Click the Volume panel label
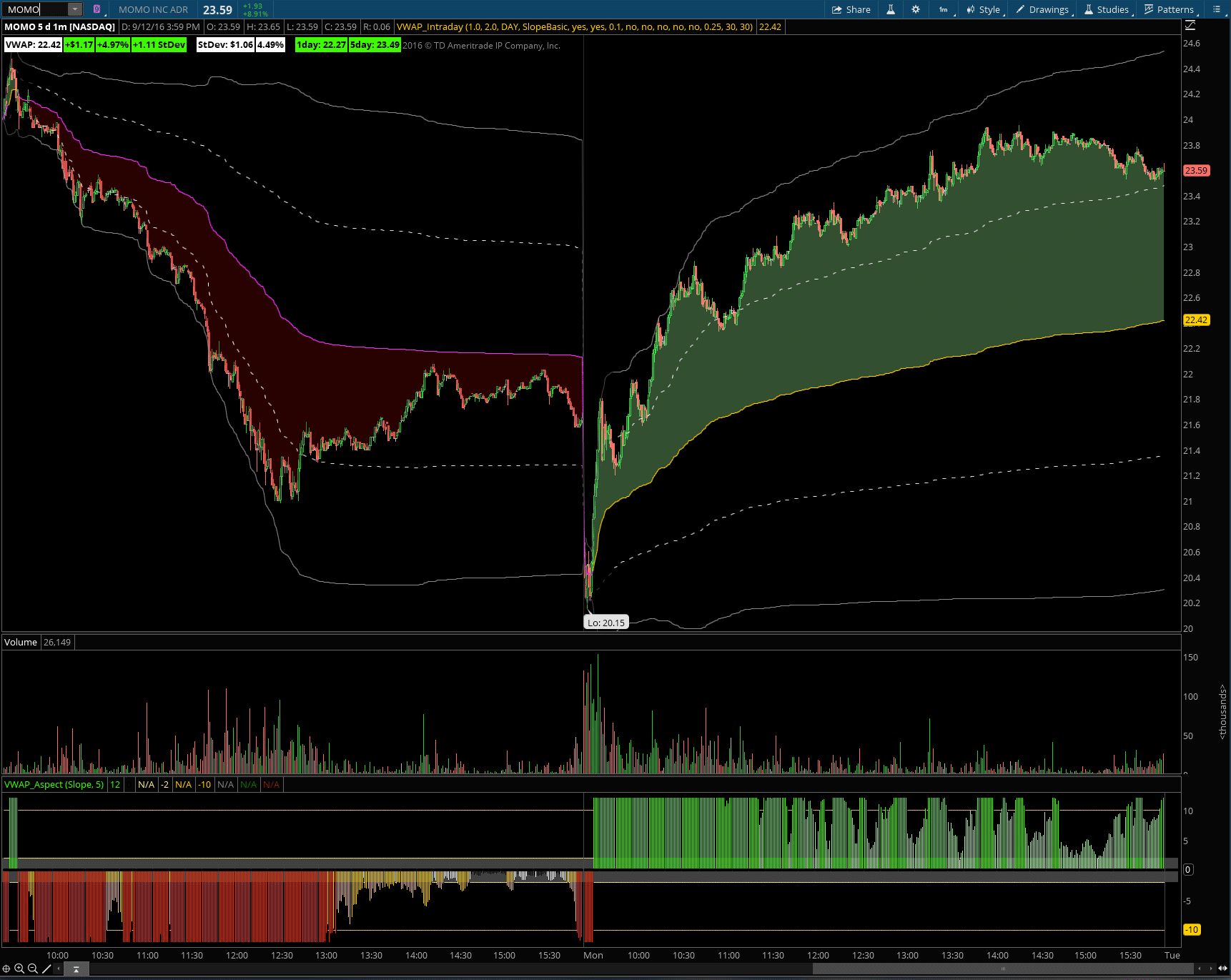This screenshot has width=1231, height=980. click(21, 642)
